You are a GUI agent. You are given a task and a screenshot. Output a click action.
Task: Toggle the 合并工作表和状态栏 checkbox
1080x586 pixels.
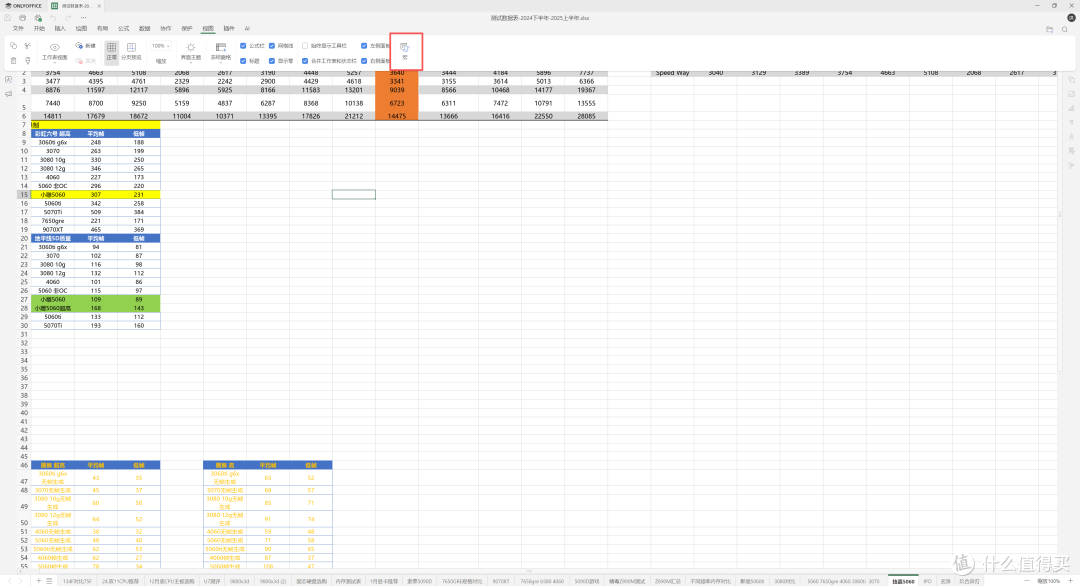point(305,61)
